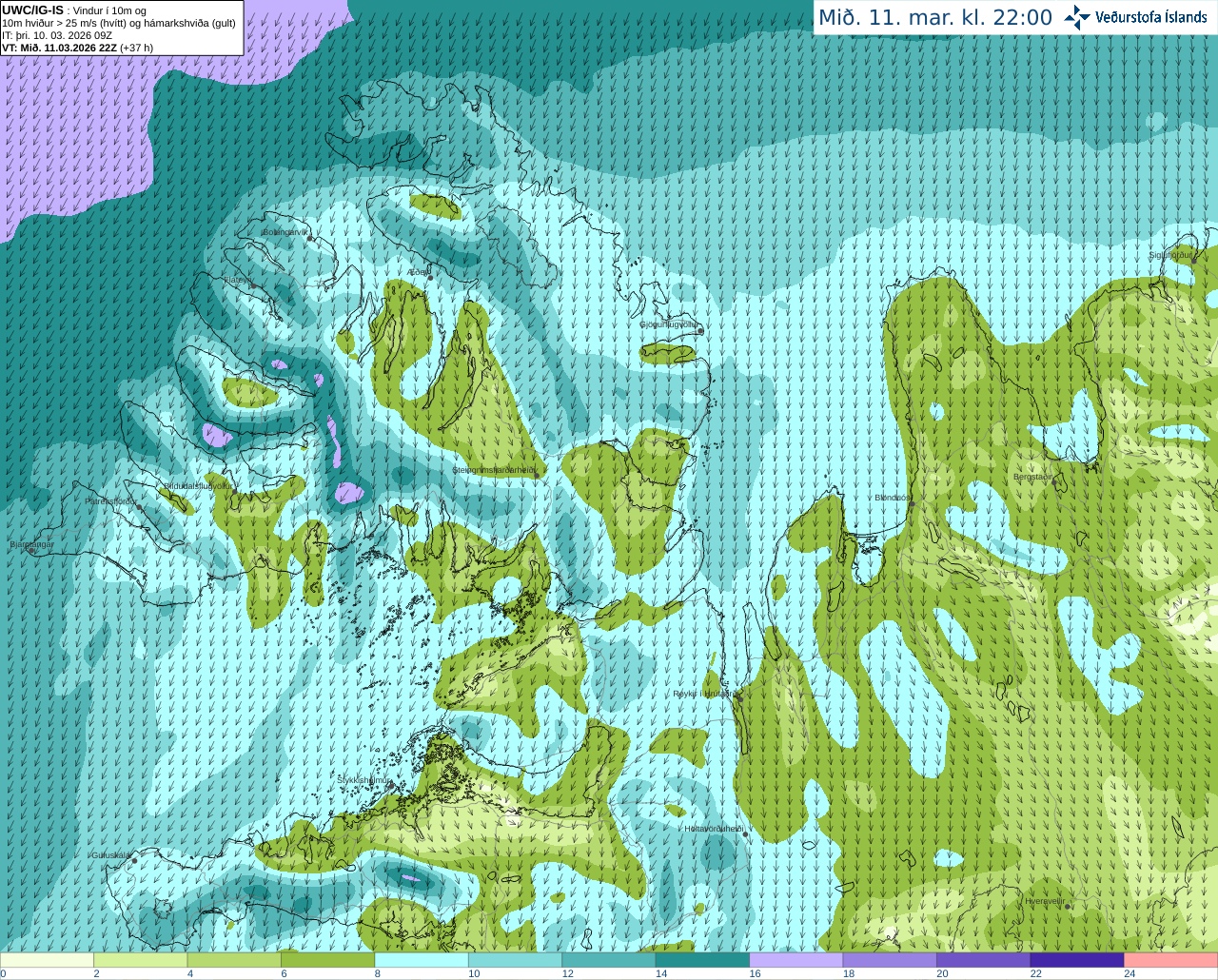The image size is (1218, 980).
Task: Select the Holtavörðuheiði station label
Action: click(x=714, y=829)
